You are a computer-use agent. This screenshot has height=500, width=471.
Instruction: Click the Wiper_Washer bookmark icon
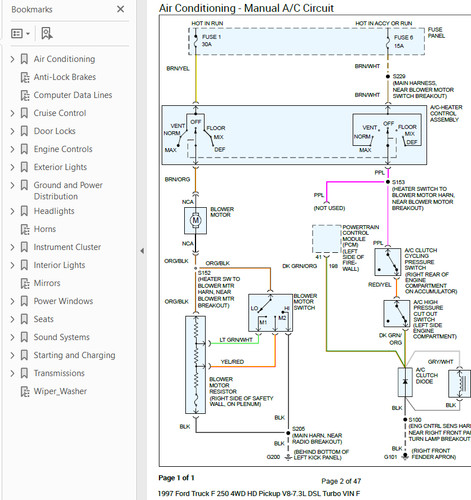[x=25, y=391]
